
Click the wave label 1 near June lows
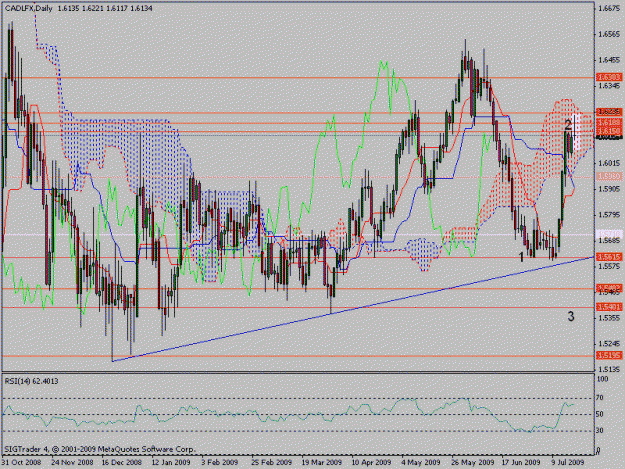[521, 257]
